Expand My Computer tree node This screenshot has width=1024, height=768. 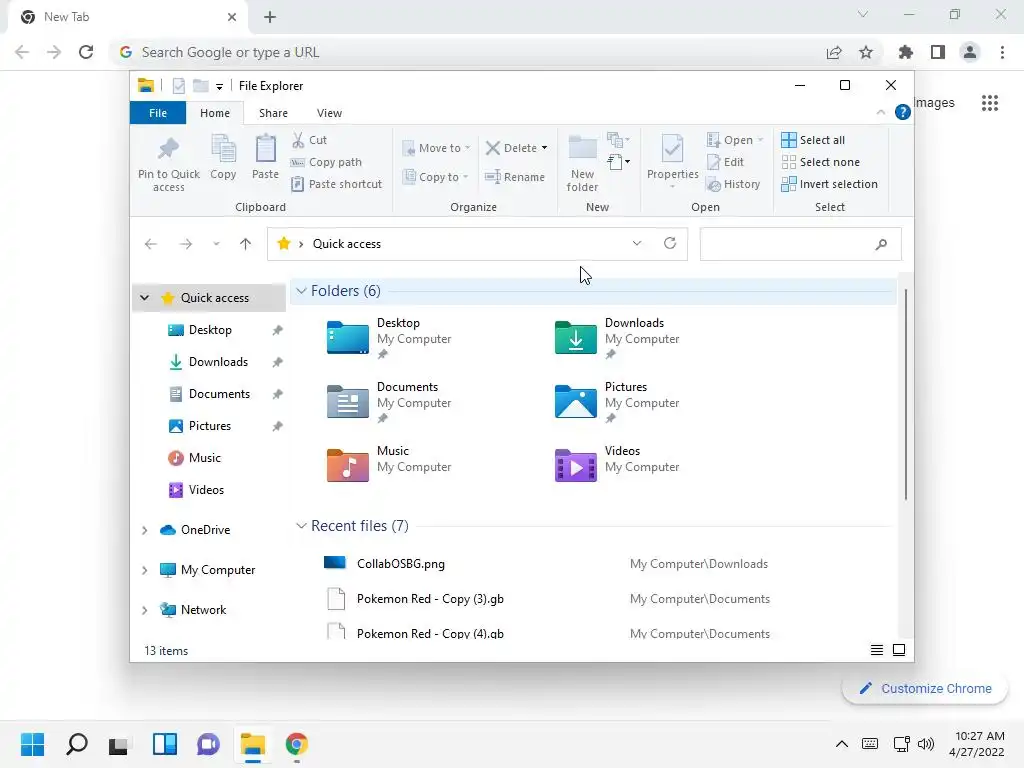[x=144, y=570]
